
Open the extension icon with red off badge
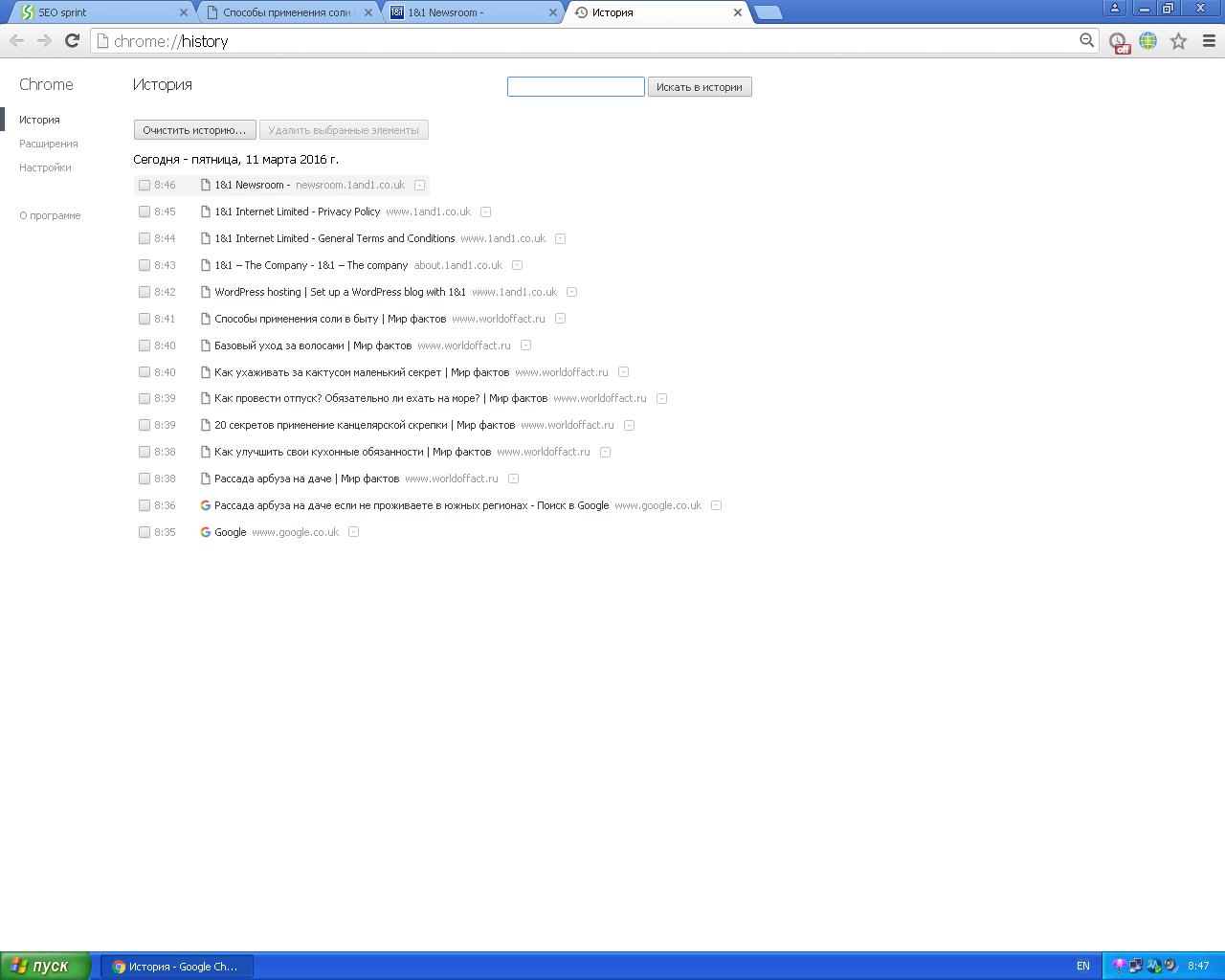pyautogui.click(x=1119, y=41)
